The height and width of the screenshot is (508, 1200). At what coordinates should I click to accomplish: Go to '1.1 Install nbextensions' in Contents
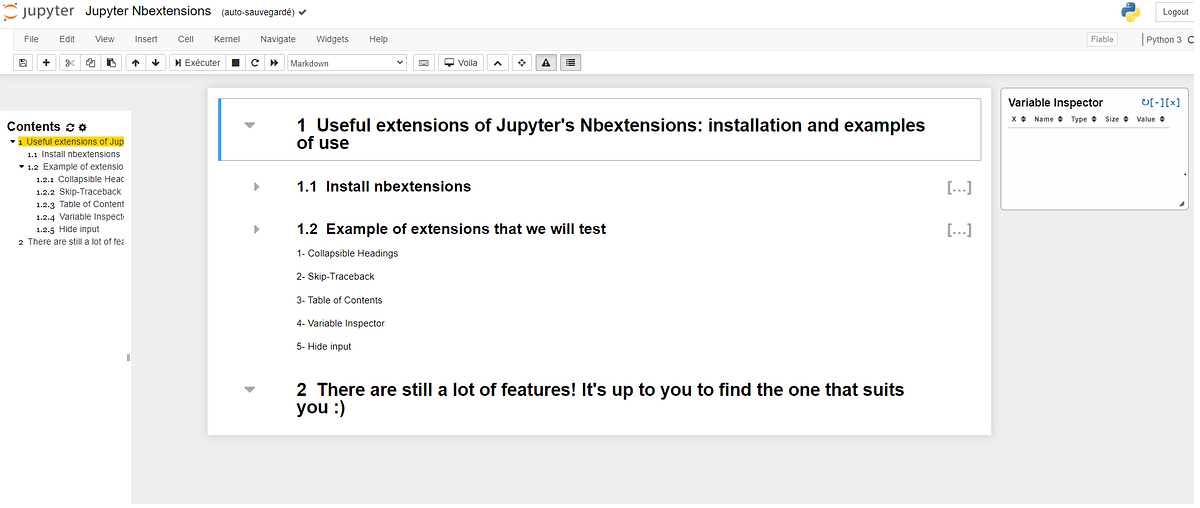click(x=73, y=154)
